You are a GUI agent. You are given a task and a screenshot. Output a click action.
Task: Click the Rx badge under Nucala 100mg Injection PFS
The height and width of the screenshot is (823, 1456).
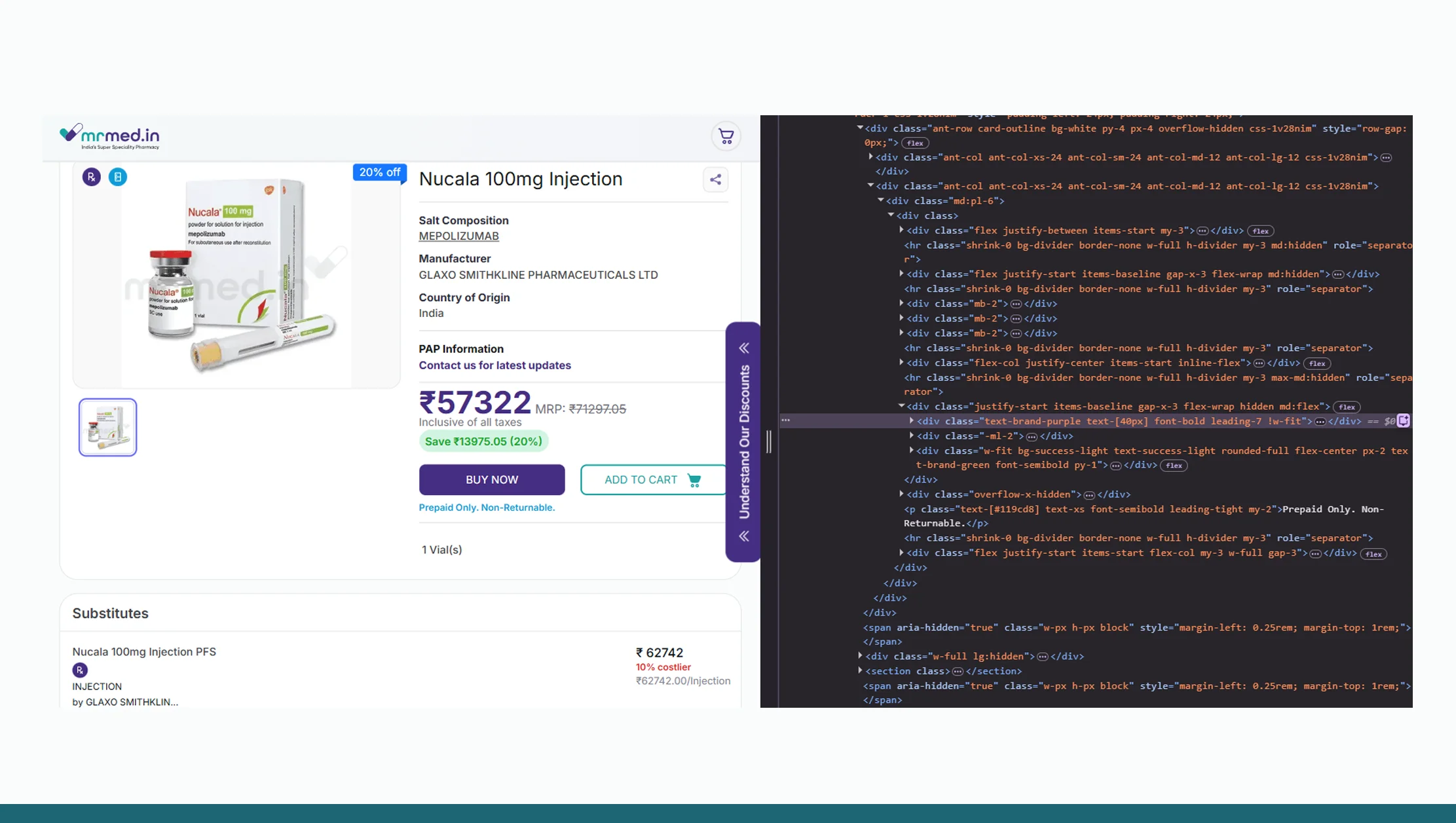pos(80,670)
